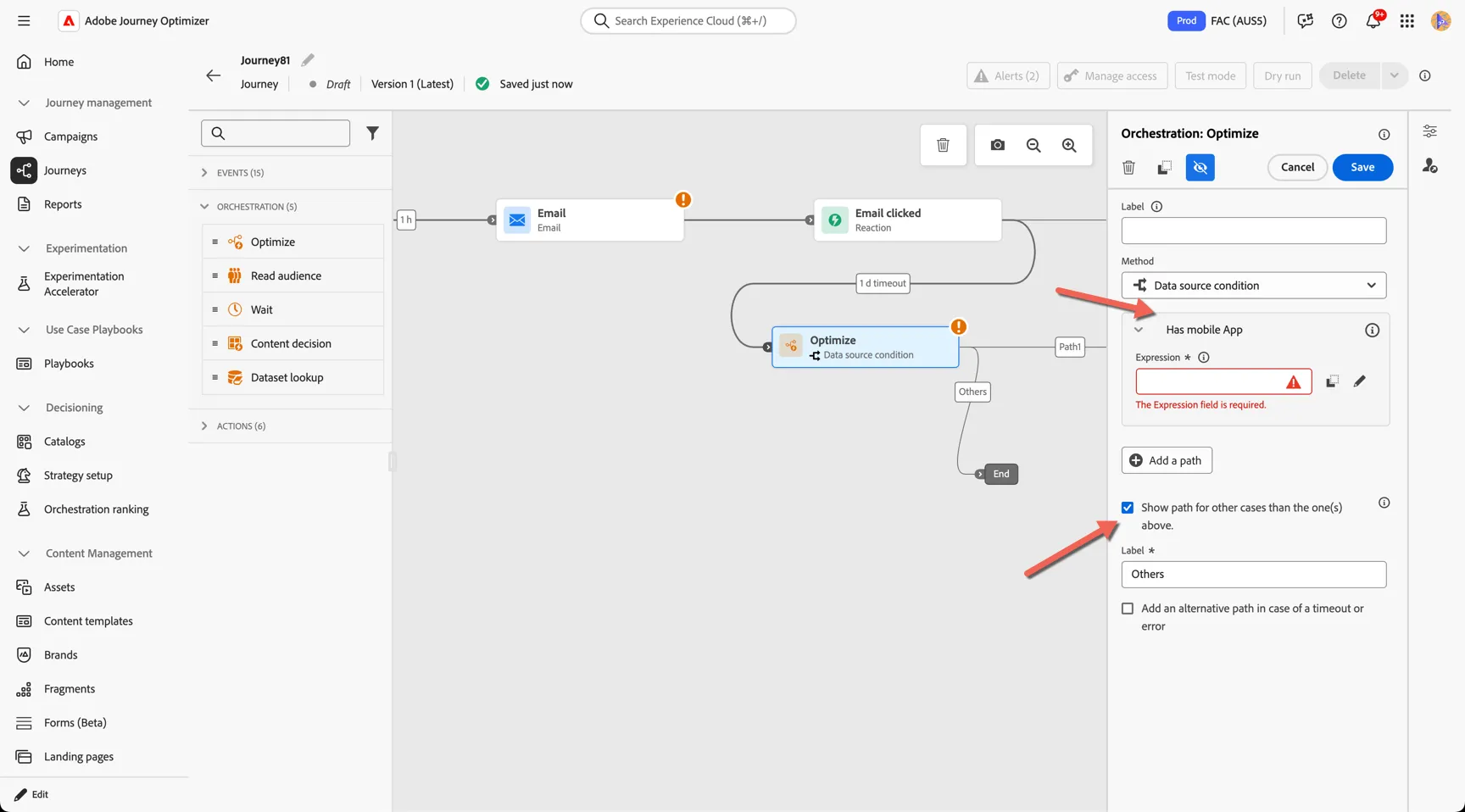Open notifications bell
The height and width of the screenshot is (812, 1465).
(x=1373, y=21)
